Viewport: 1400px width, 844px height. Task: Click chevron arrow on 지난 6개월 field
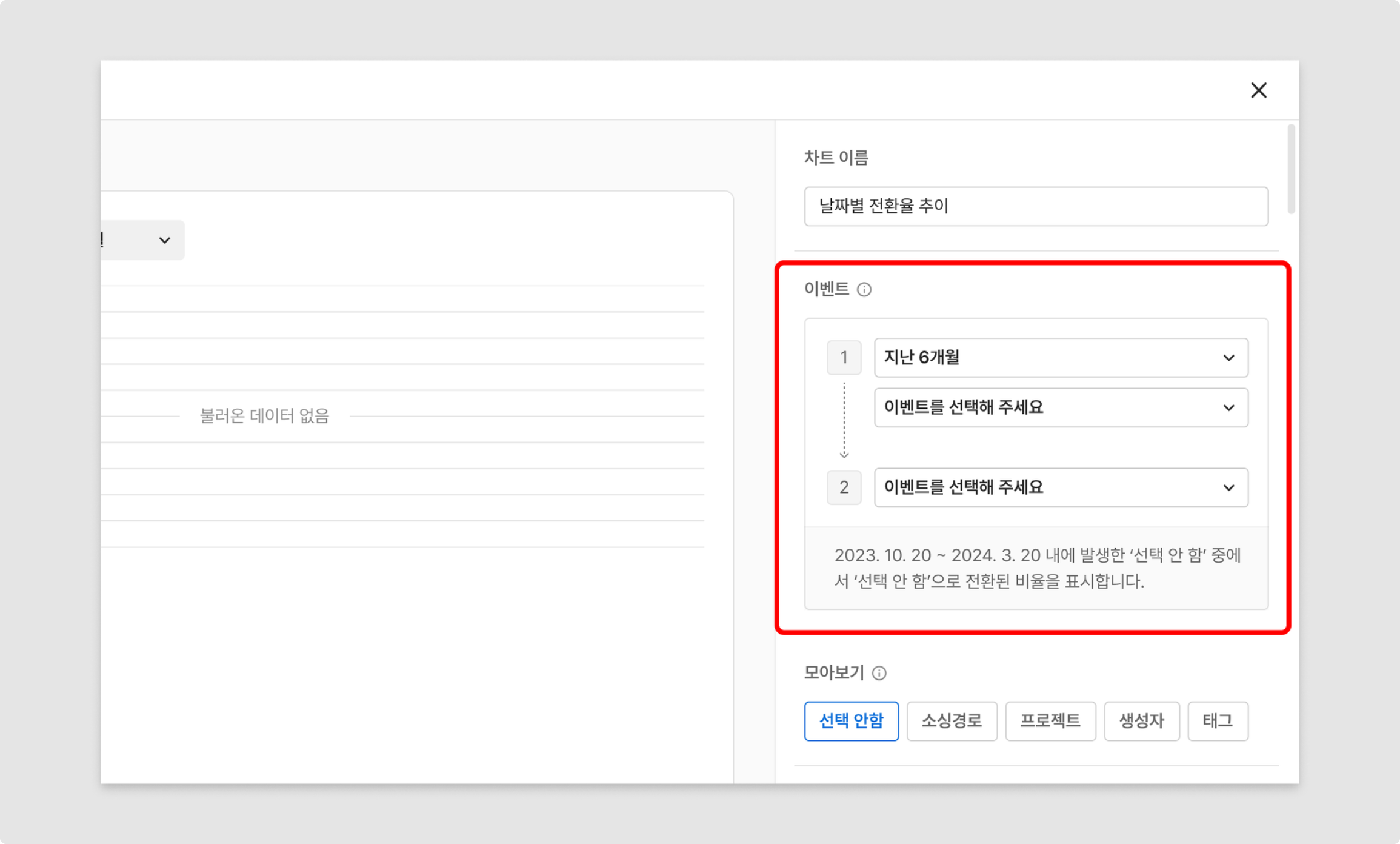pyautogui.click(x=1228, y=358)
